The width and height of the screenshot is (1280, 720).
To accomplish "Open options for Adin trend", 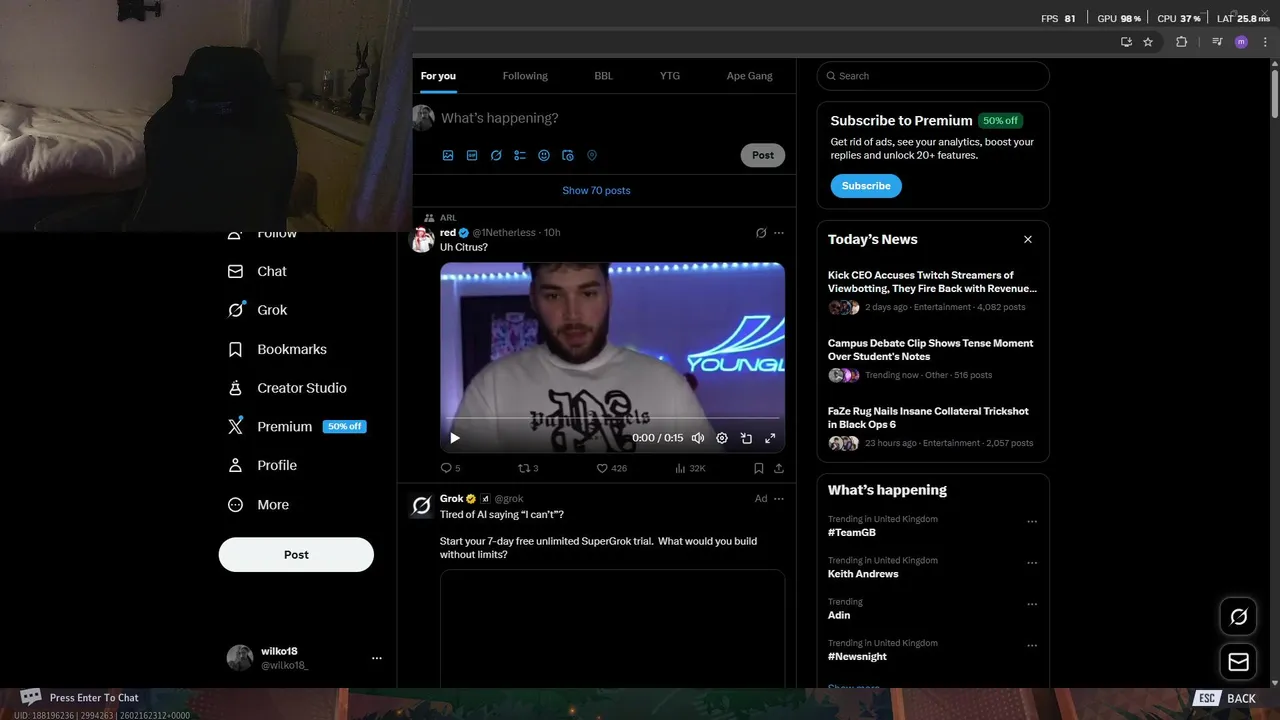I will (1032, 604).
